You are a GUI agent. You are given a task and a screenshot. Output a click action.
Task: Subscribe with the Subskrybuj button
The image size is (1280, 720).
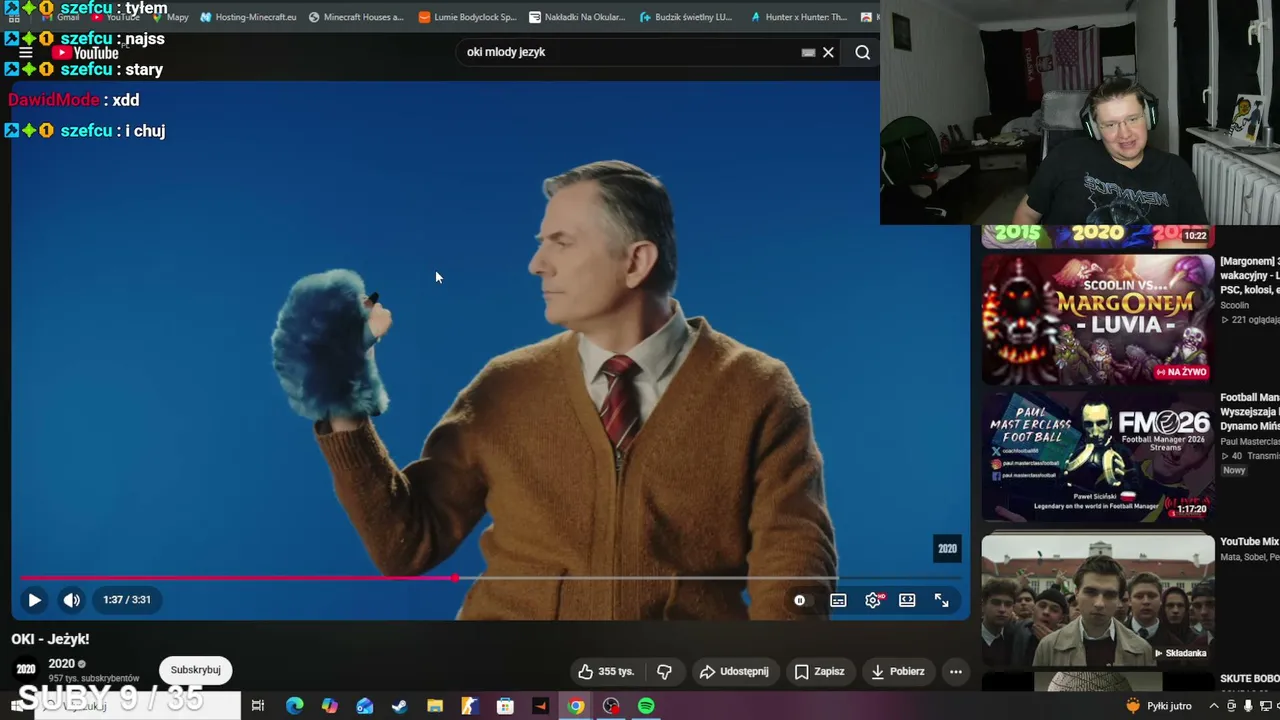point(195,670)
